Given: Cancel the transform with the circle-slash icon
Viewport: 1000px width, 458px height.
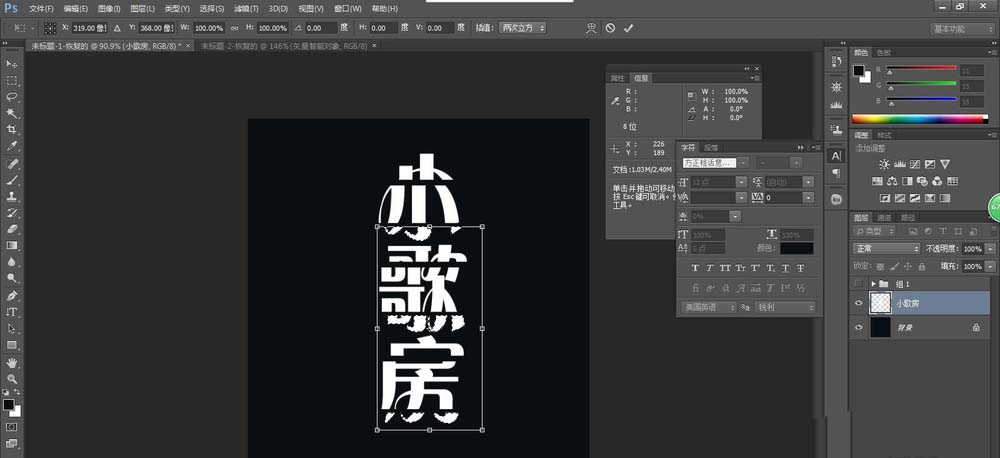Looking at the screenshot, I should (x=610, y=28).
